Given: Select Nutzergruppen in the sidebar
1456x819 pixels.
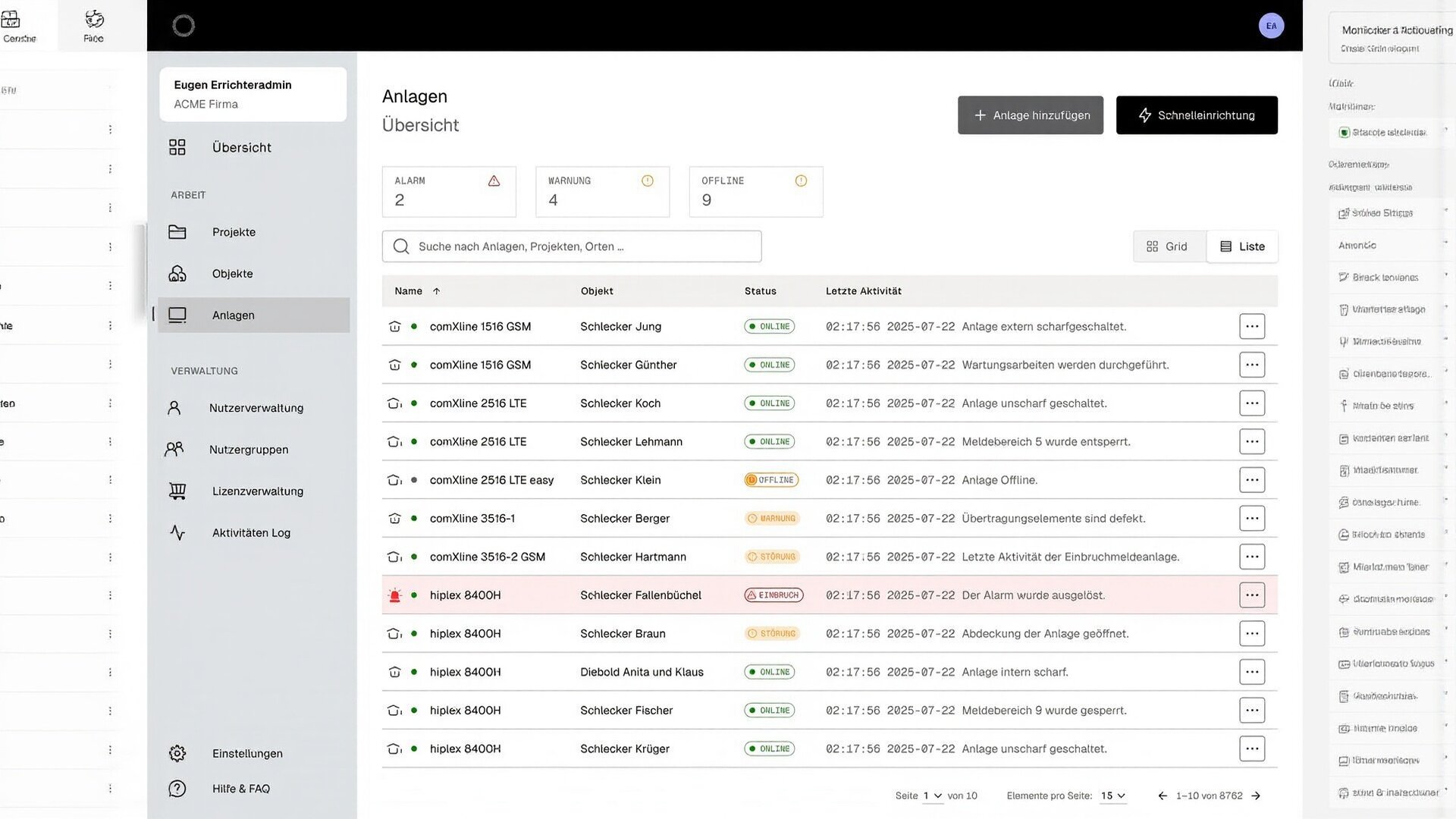Looking at the screenshot, I should (248, 450).
